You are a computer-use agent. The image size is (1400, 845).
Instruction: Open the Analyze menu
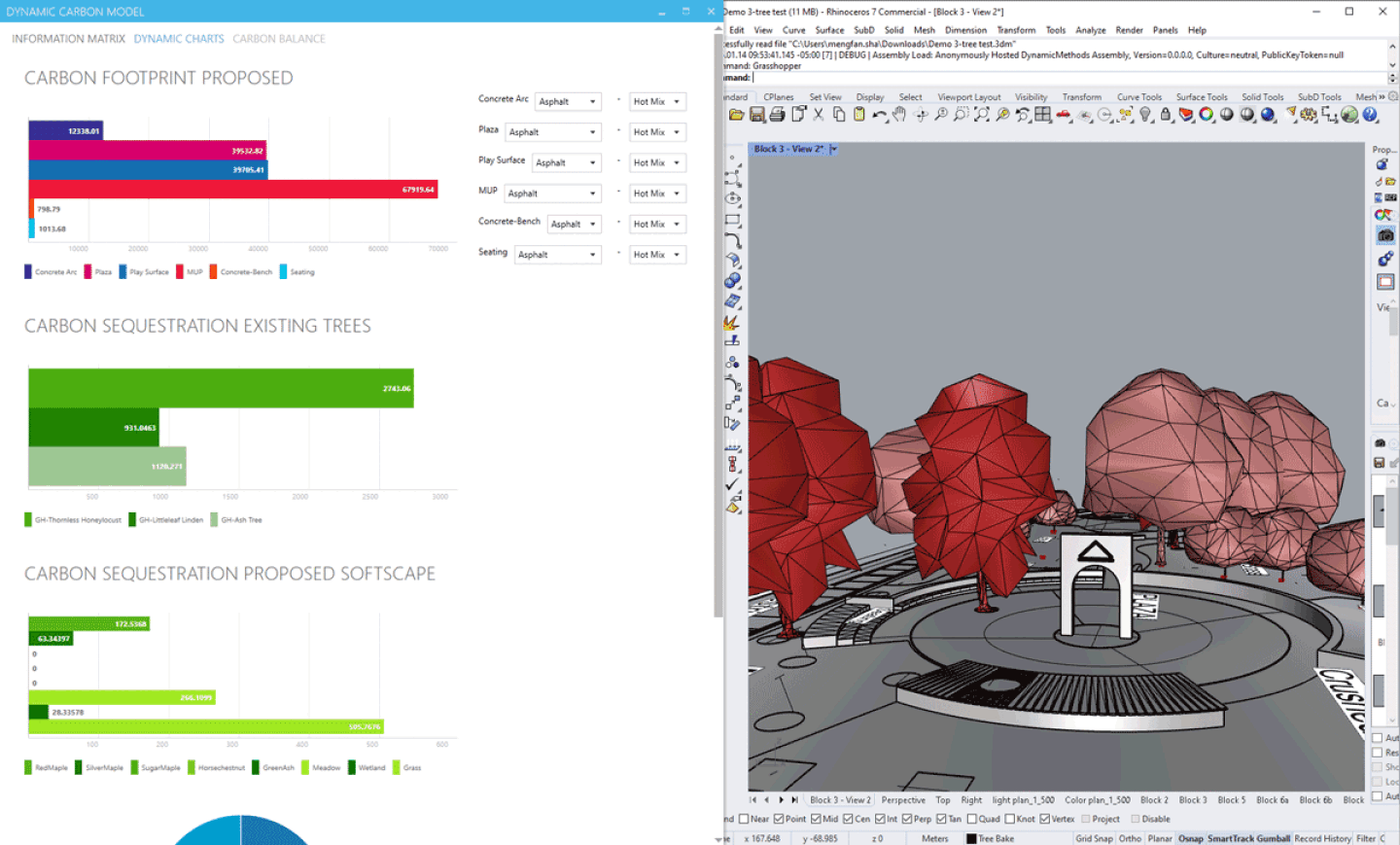[1090, 30]
